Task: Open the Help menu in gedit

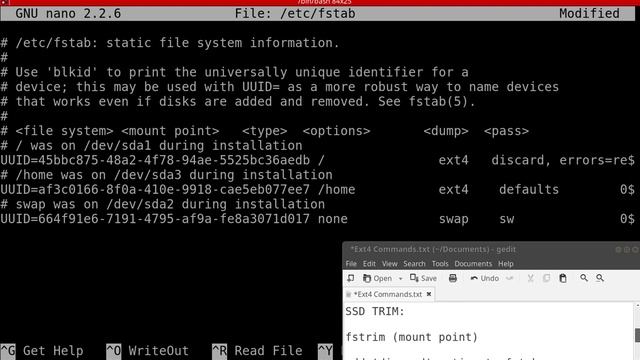Action: pyautogui.click(x=506, y=264)
